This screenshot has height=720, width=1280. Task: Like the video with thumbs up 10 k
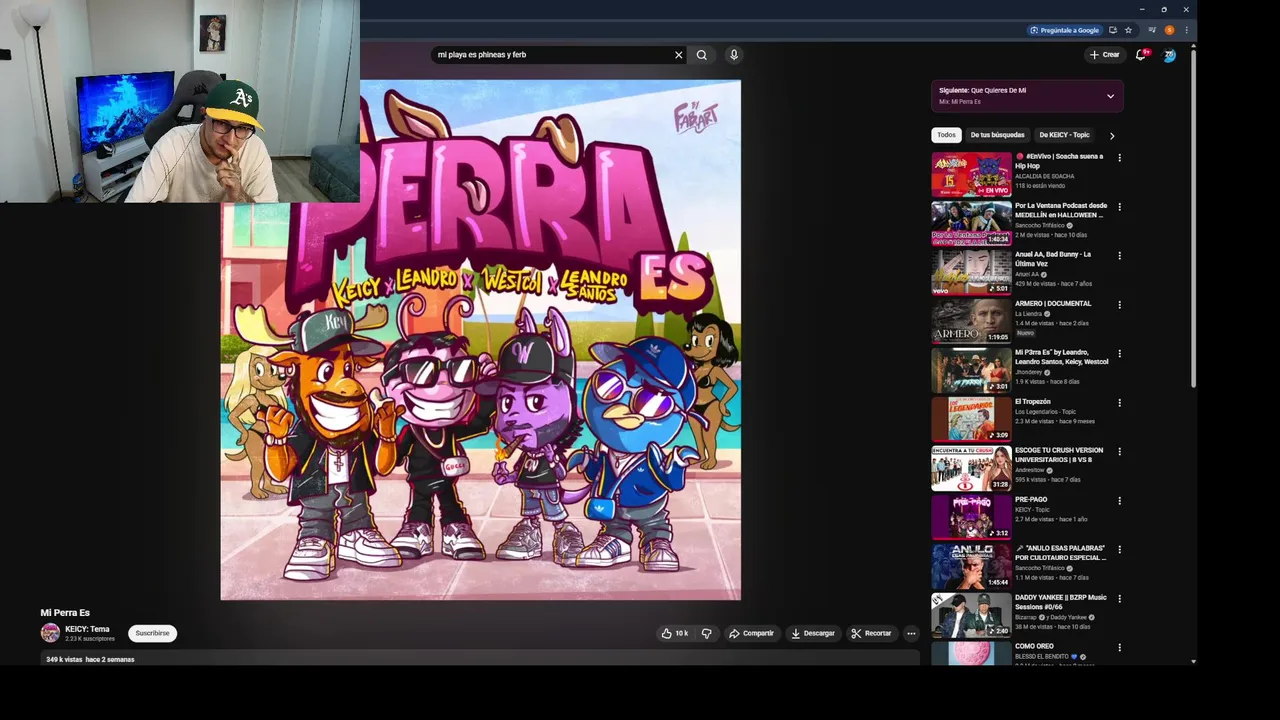click(675, 633)
